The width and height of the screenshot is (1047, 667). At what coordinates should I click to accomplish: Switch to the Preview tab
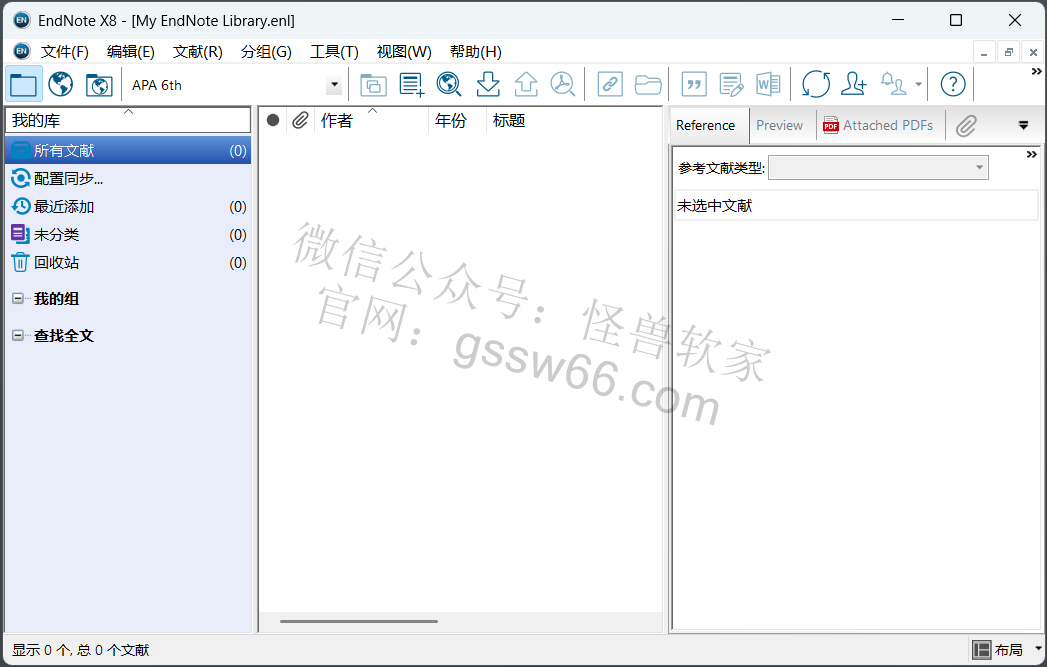tap(779, 126)
